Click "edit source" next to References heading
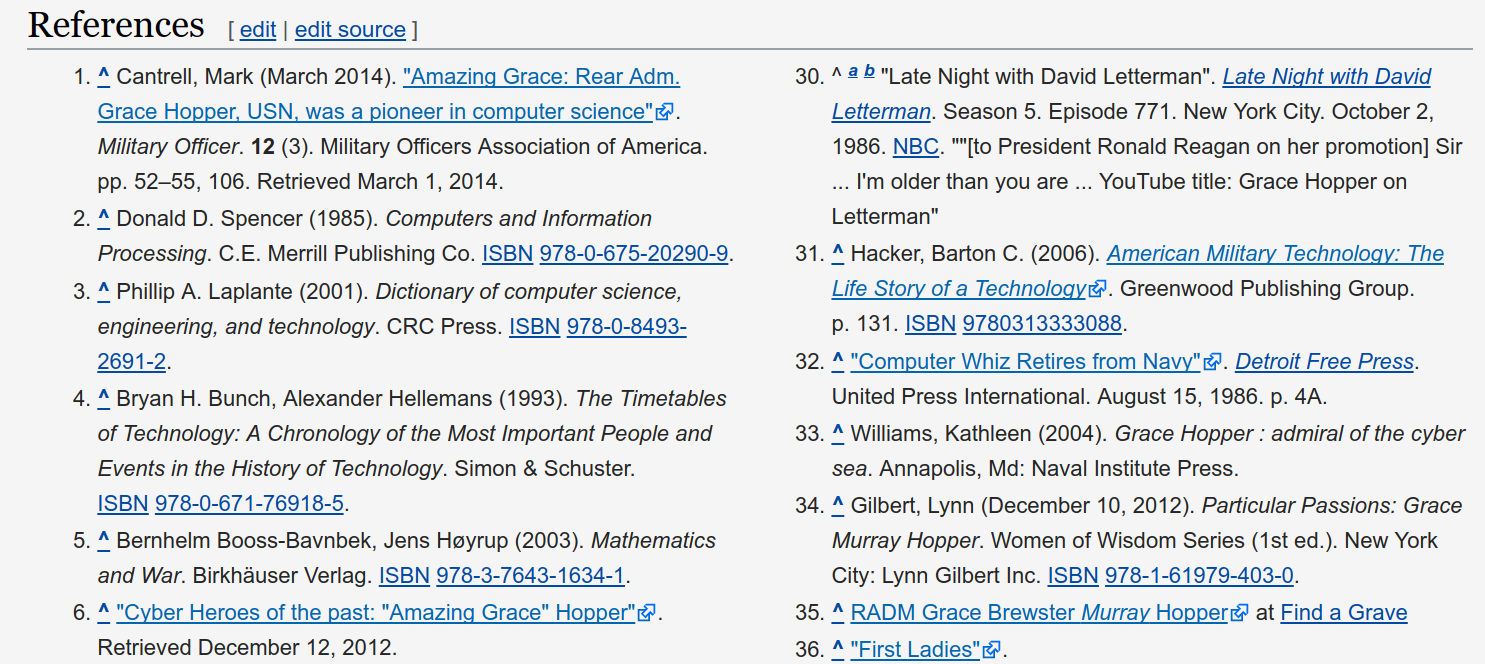Image resolution: width=1485 pixels, height=664 pixels. [x=350, y=30]
